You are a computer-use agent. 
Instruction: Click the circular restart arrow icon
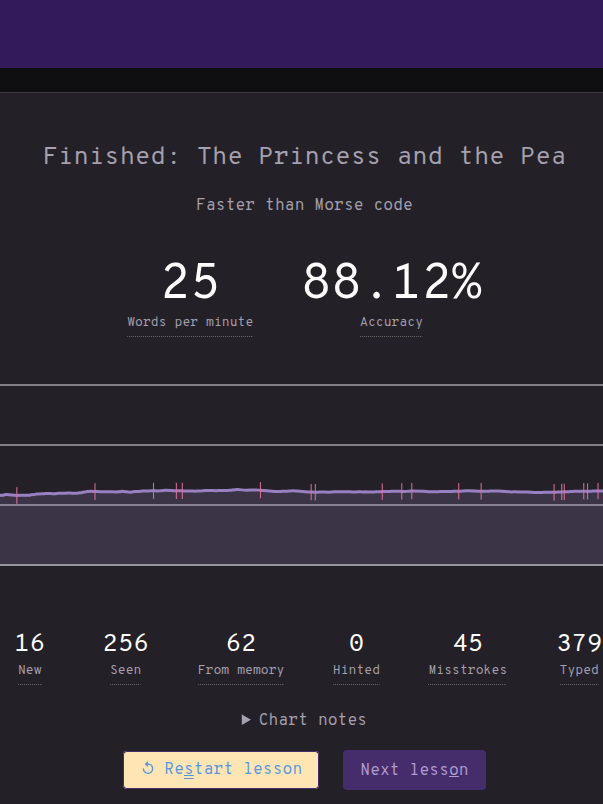(x=148, y=769)
